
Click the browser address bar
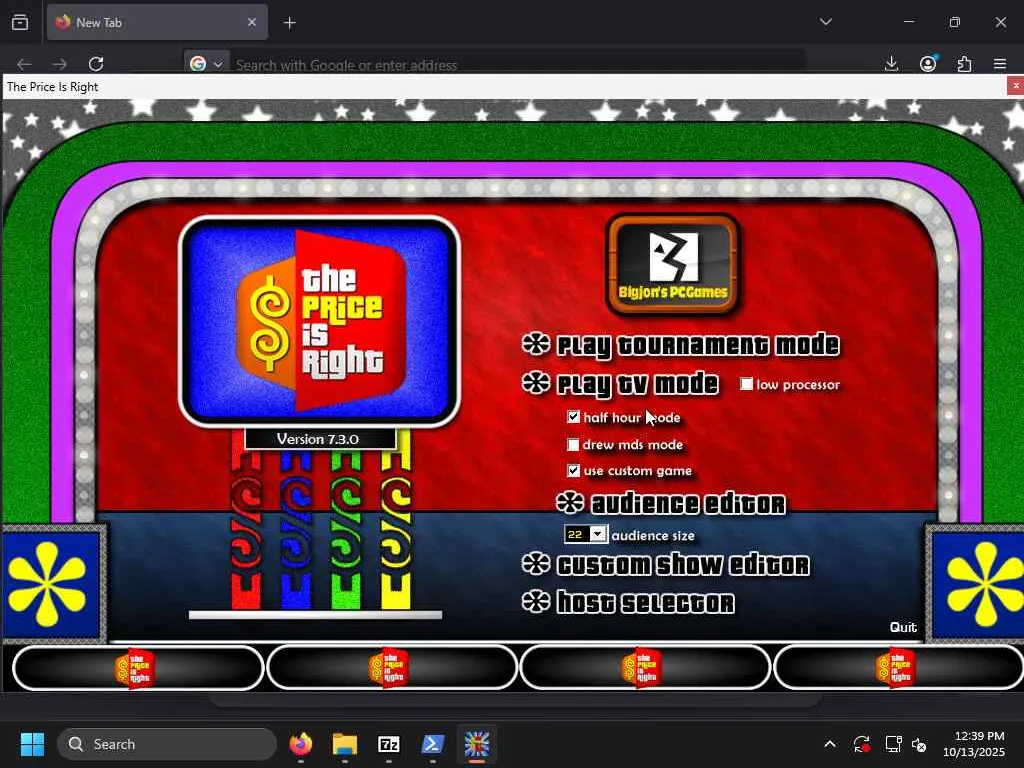point(519,65)
